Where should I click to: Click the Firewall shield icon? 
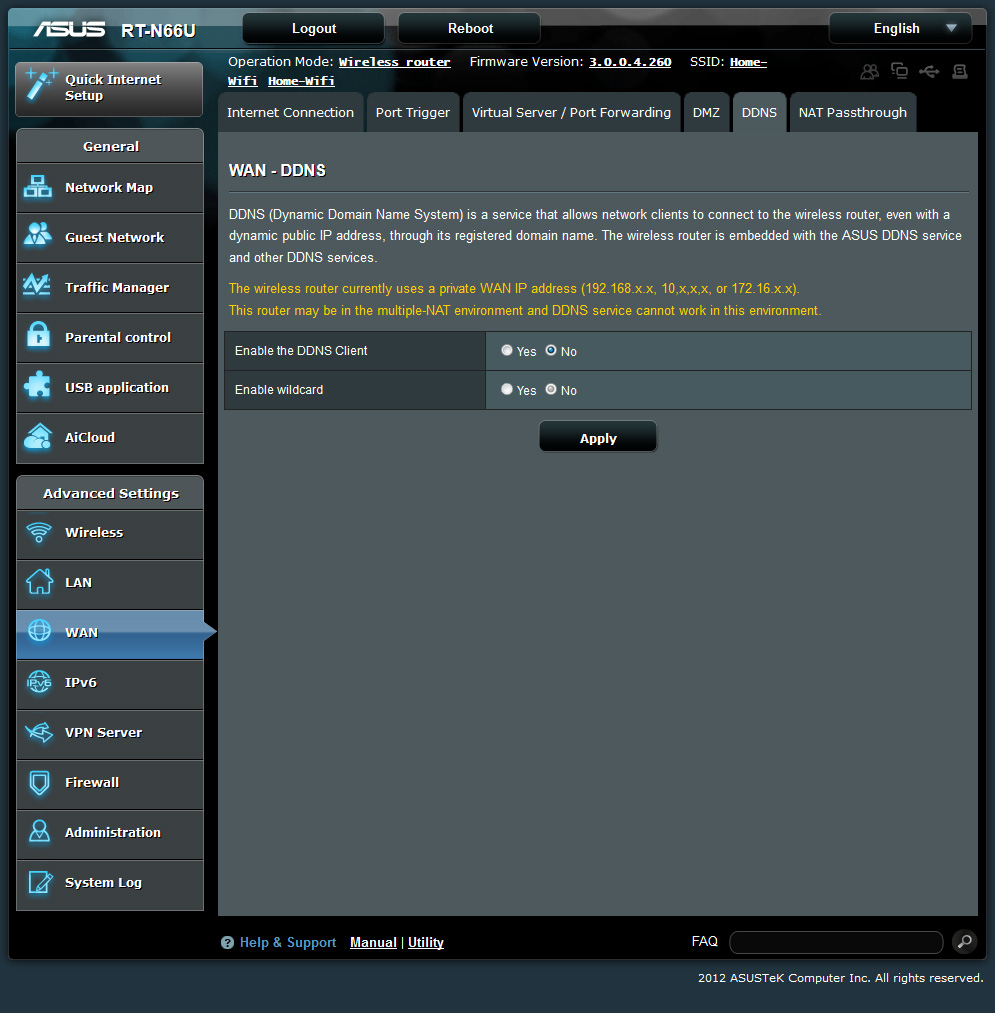(39, 782)
